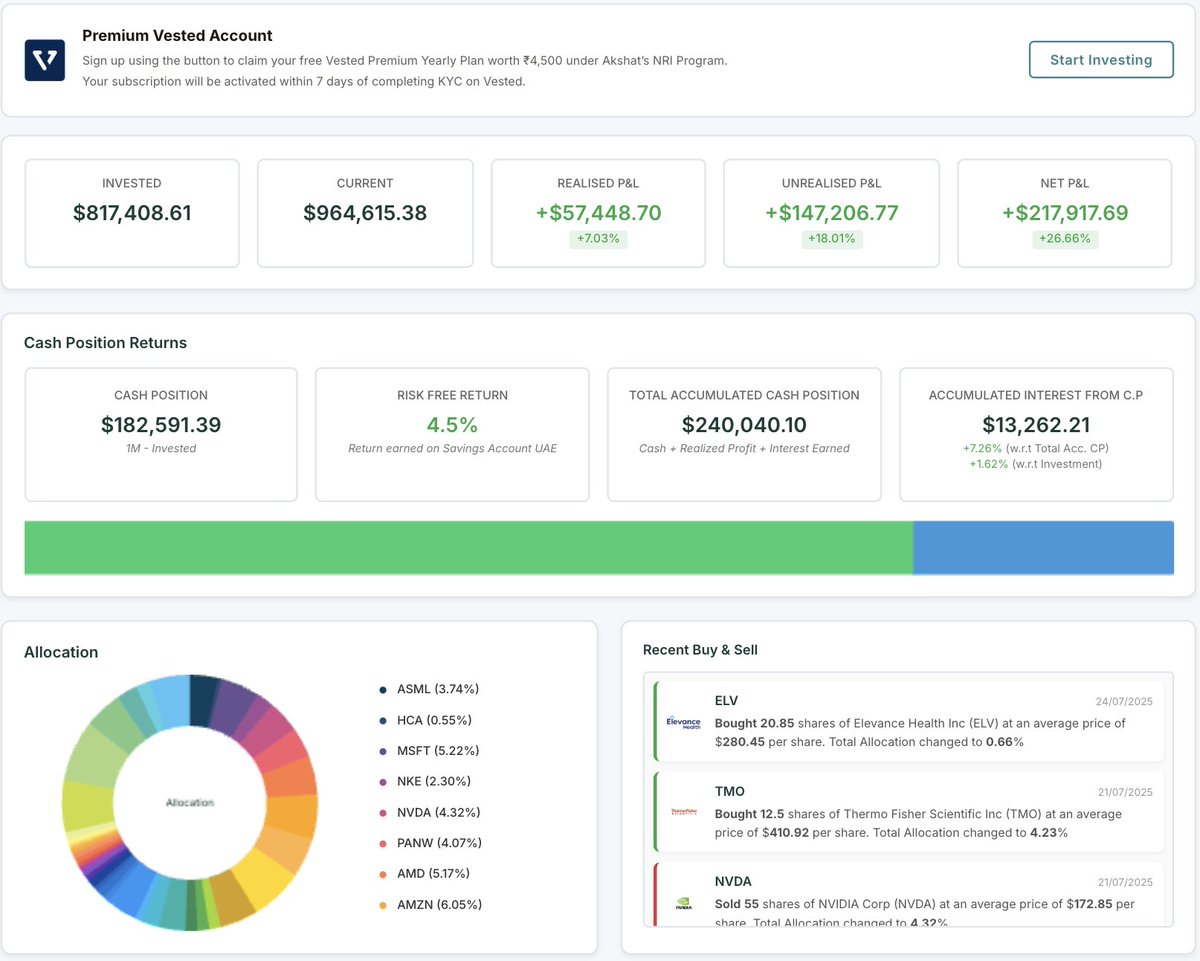Image resolution: width=1200 pixels, height=961 pixels.
Task: Click the green invested portion of bar
Action: [x=468, y=547]
